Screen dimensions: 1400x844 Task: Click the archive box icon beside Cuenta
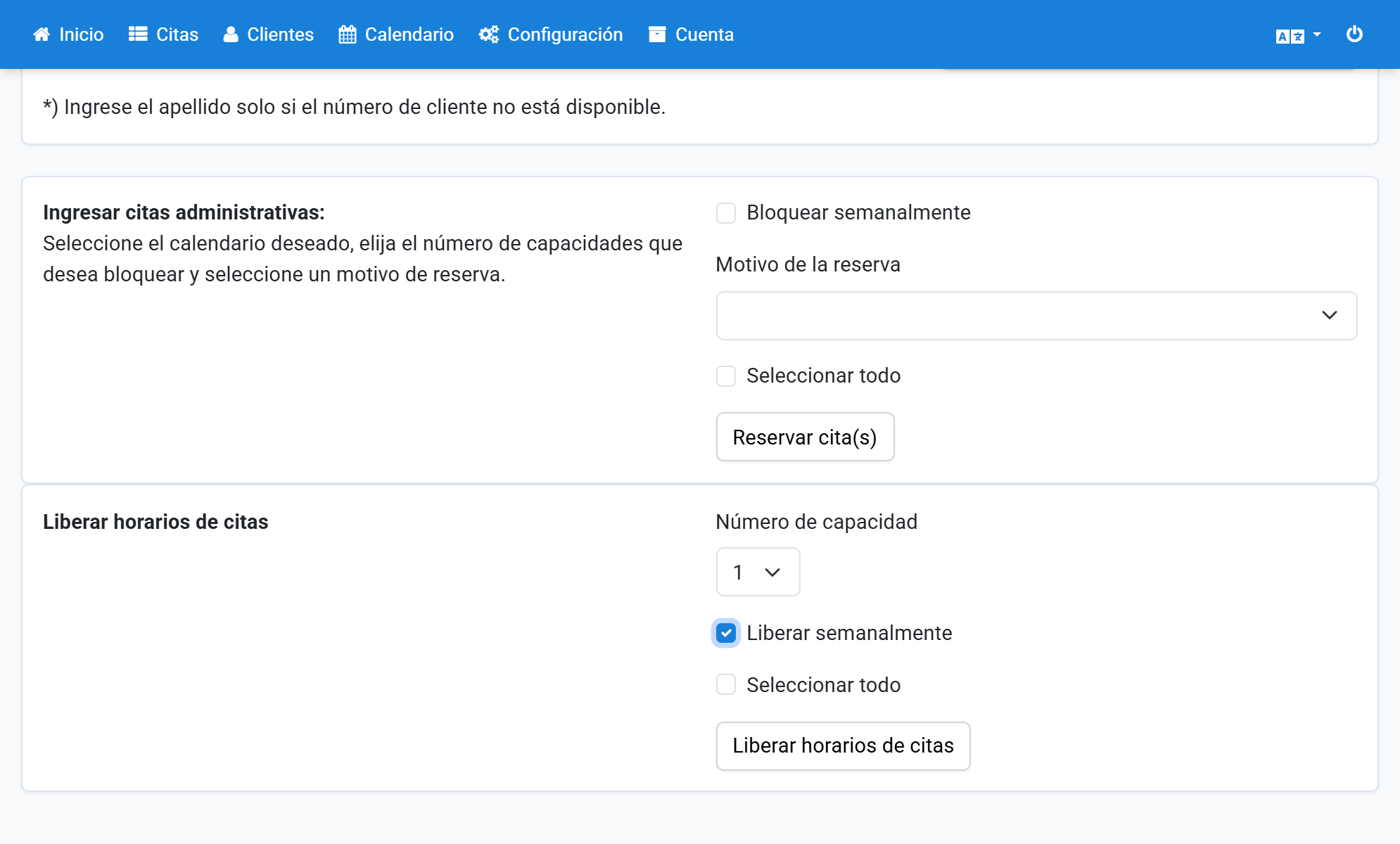[657, 34]
